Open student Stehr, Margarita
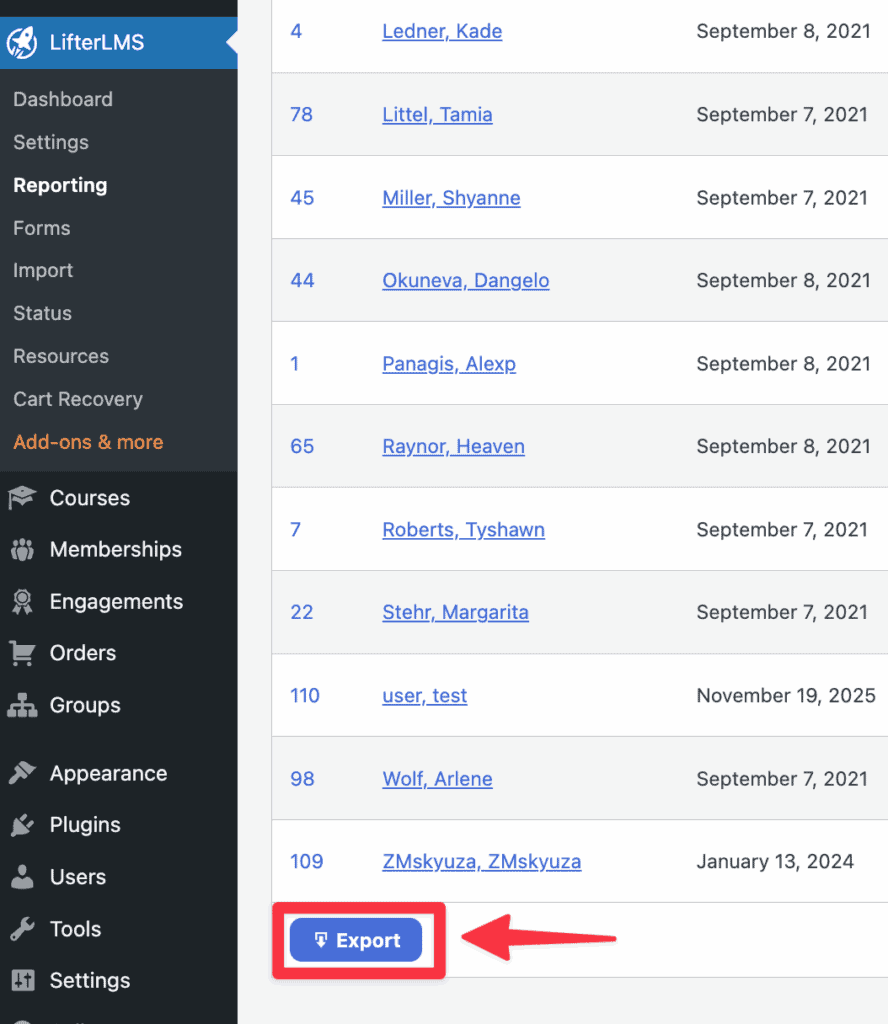 click(455, 613)
